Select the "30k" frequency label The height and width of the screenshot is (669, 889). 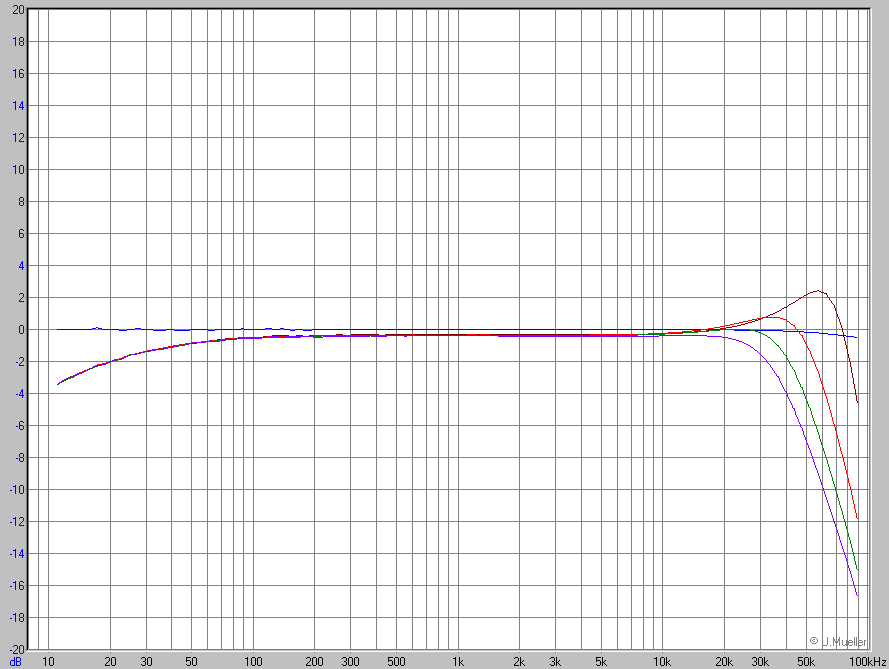point(760,662)
